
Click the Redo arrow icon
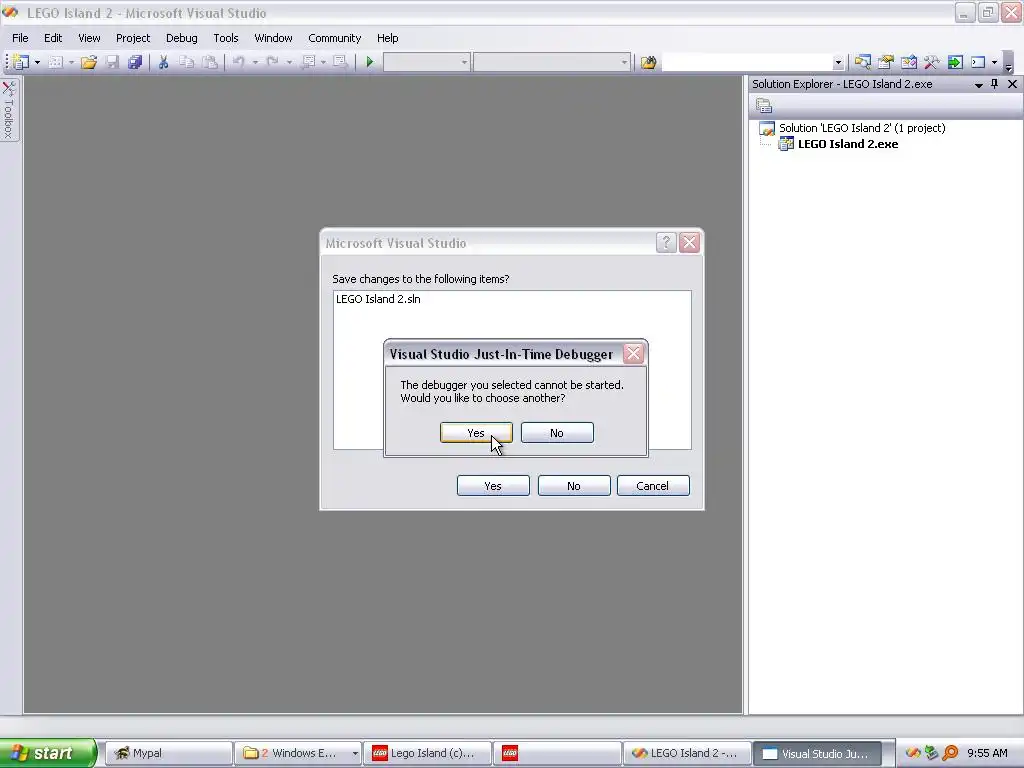tap(272, 62)
